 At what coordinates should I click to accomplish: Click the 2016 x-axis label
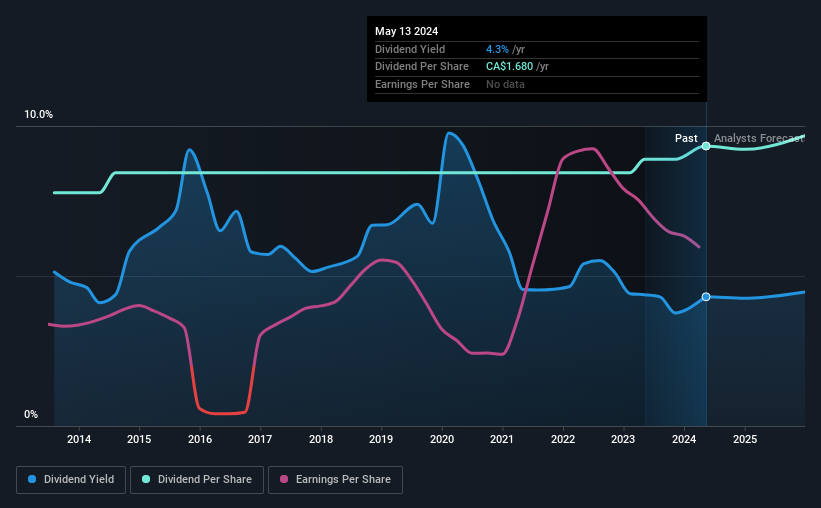click(200, 439)
